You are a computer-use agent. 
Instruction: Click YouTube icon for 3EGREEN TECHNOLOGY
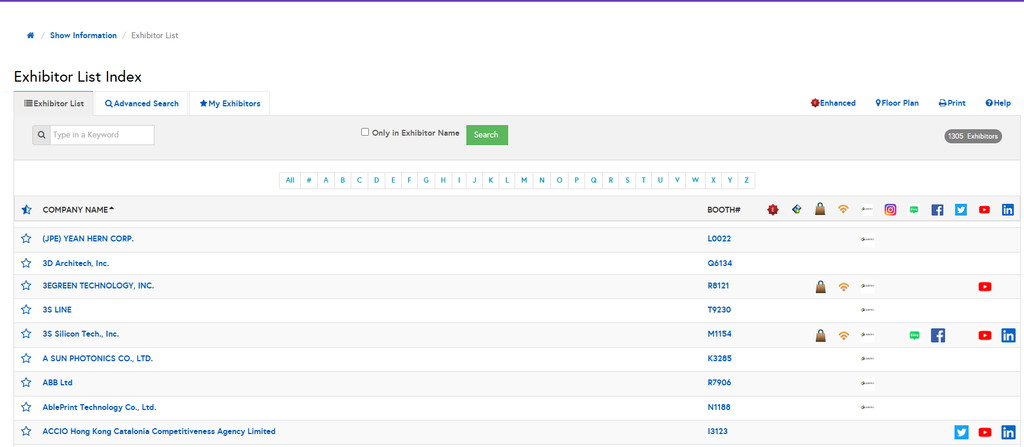point(985,286)
